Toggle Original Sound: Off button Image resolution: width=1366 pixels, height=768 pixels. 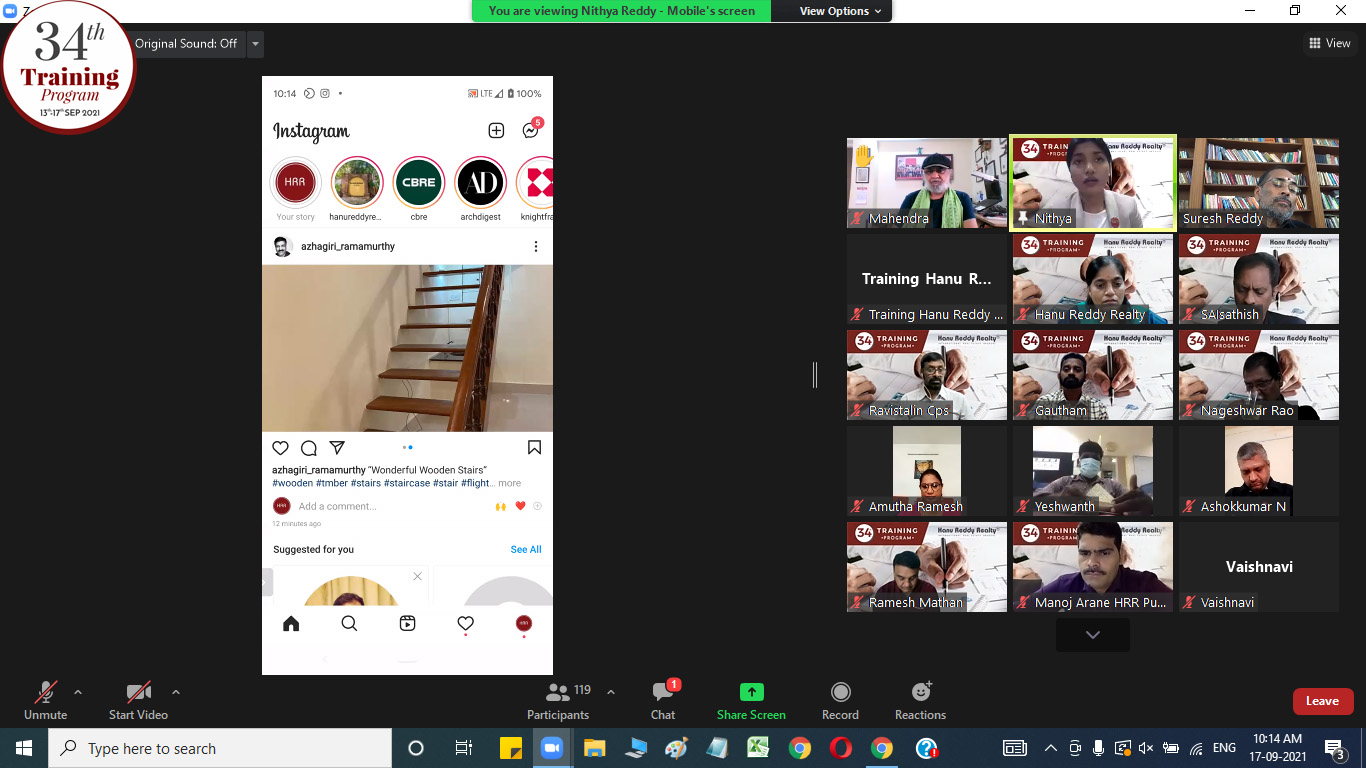tap(186, 43)
